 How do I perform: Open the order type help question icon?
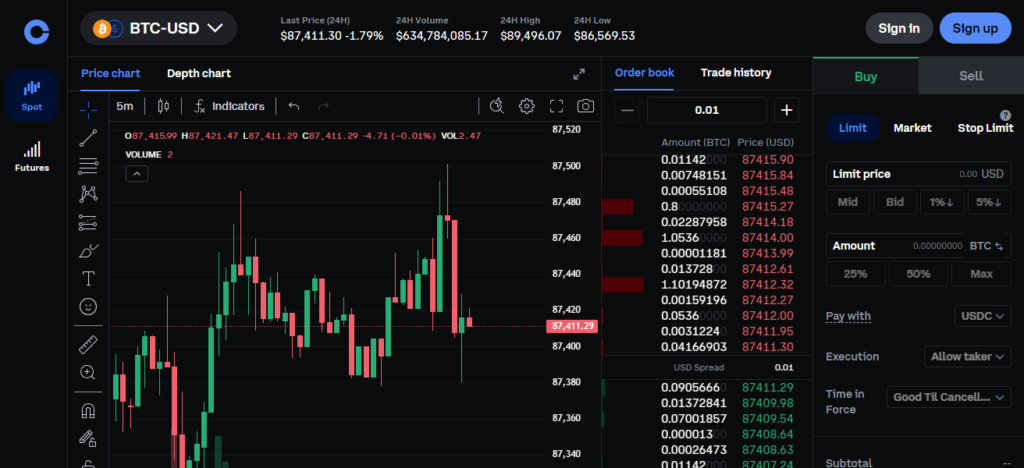point(1006,115)
